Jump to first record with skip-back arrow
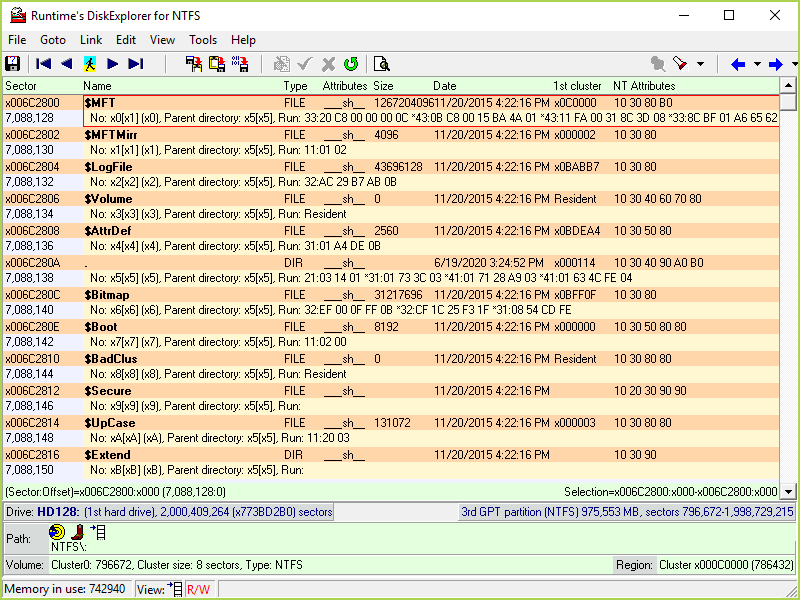Image resolution: width=800 pixels, height=600 pixels. pyautogui.click(x=43, y=64)
